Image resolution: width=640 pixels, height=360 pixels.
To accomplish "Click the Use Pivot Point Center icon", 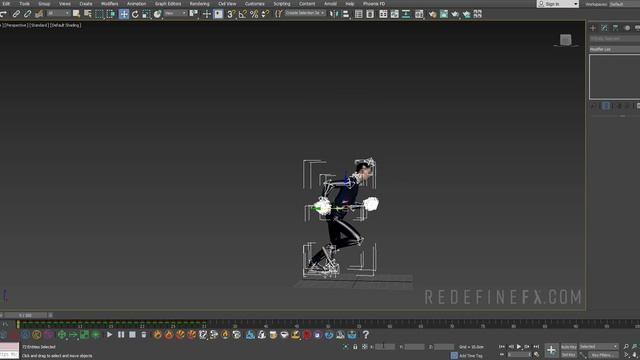I will [x=194, y=14].
